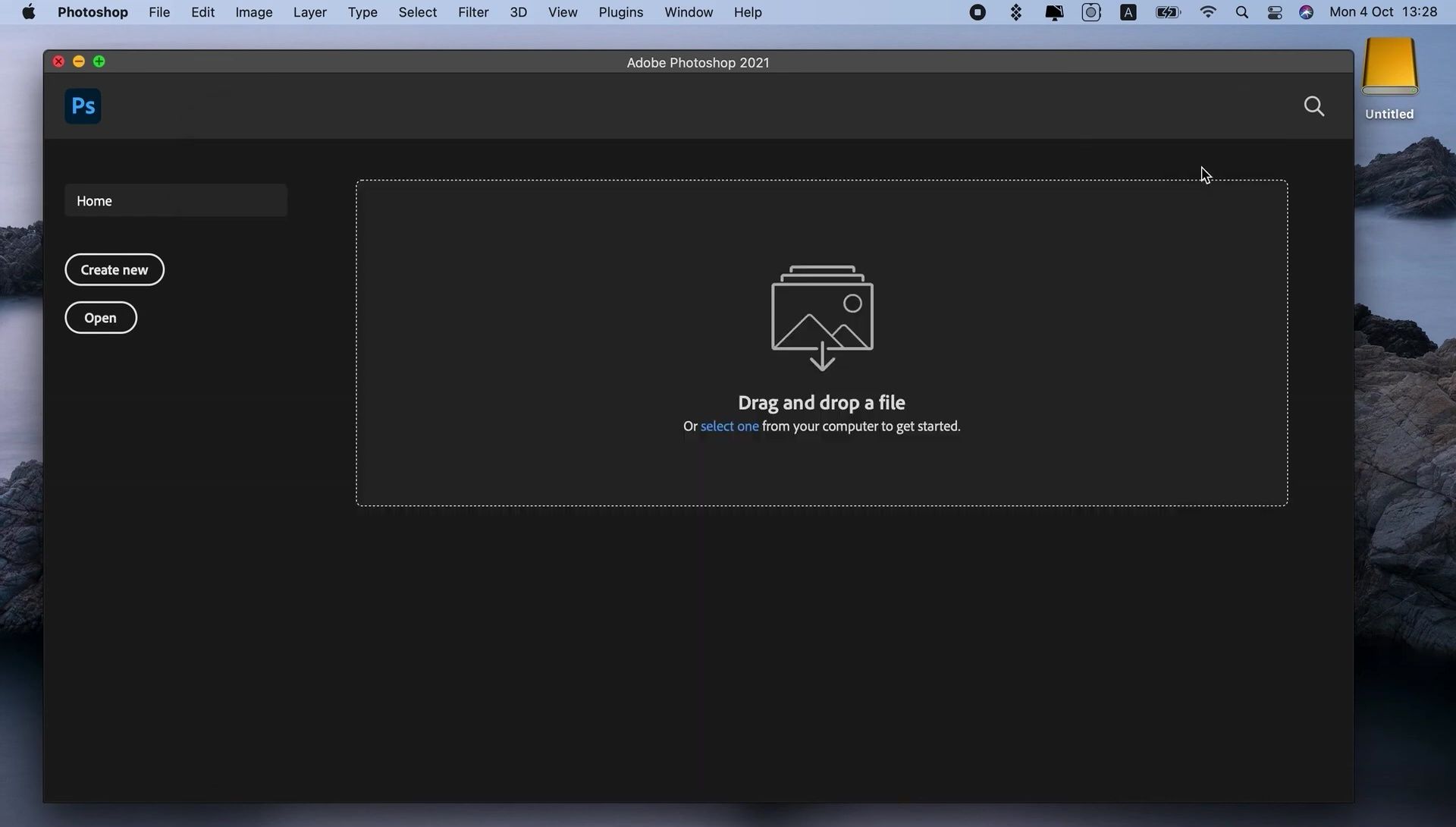The image size is (1456, 827).
Task: Click the Photoshop Ps logo icon
Action: pyautogui.click(x=83, y=106)
